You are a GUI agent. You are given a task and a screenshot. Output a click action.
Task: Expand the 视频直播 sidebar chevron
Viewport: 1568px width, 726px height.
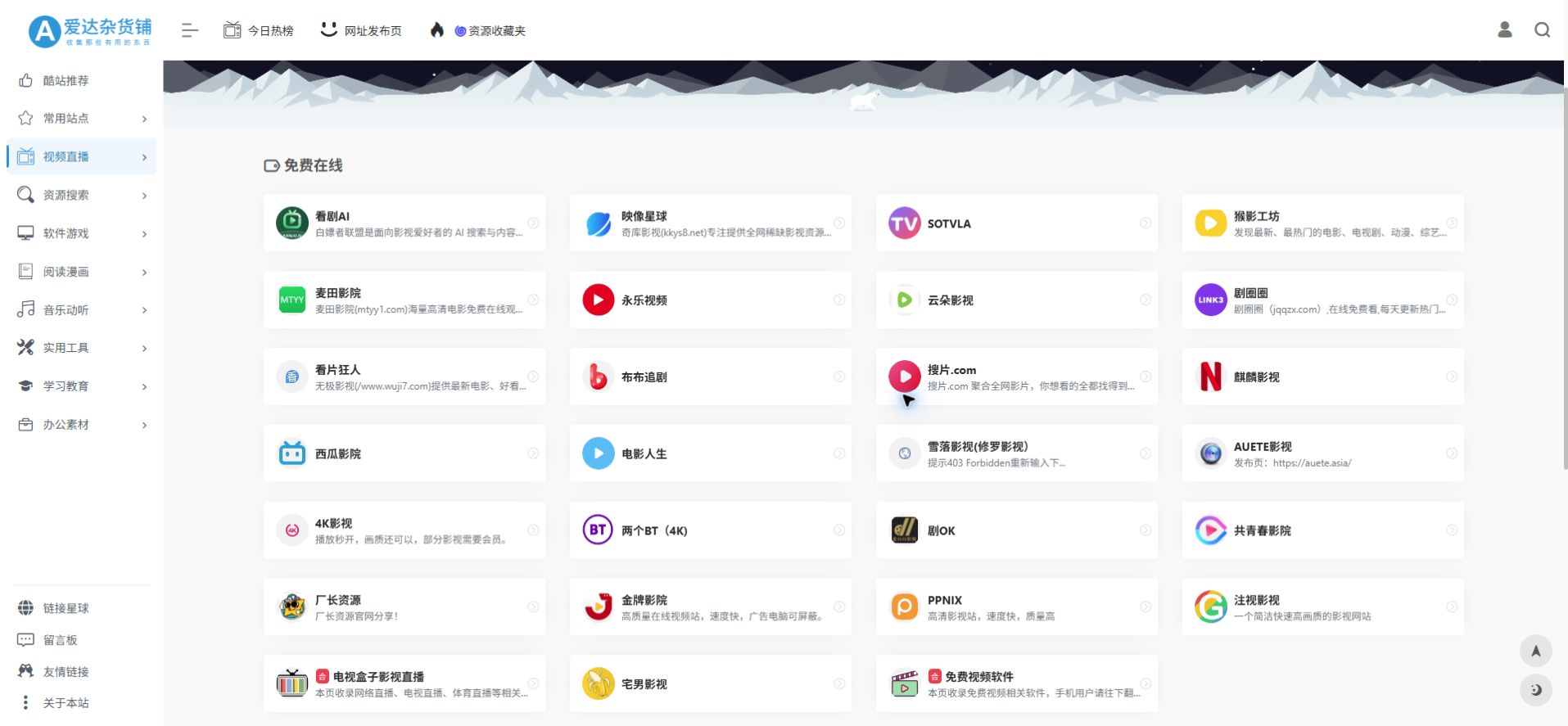pyautogui.click(x=144, y=157)
